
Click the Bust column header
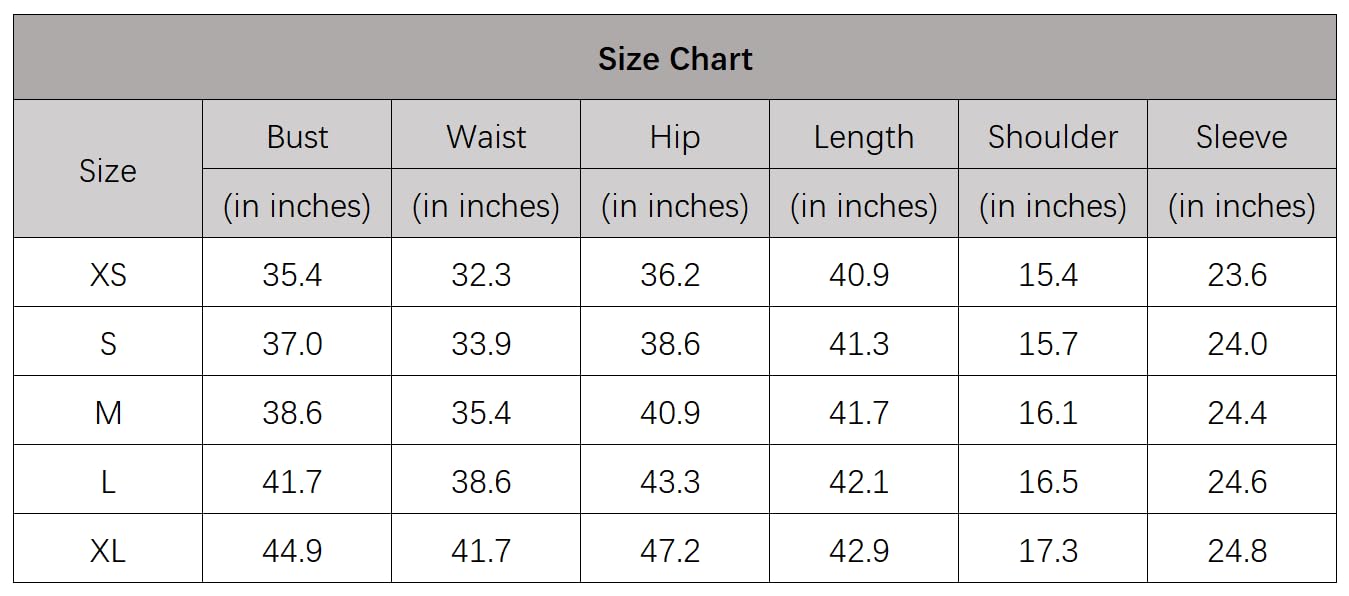pos(297,137)
